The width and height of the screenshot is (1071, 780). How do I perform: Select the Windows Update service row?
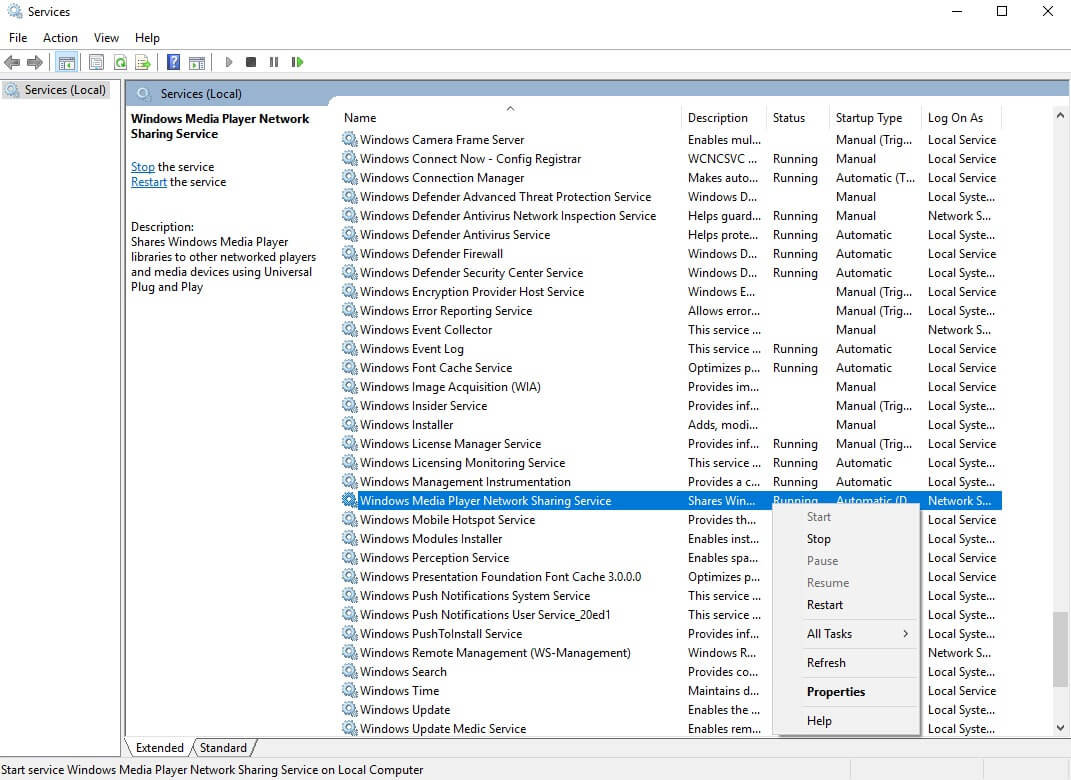point(405,710)
